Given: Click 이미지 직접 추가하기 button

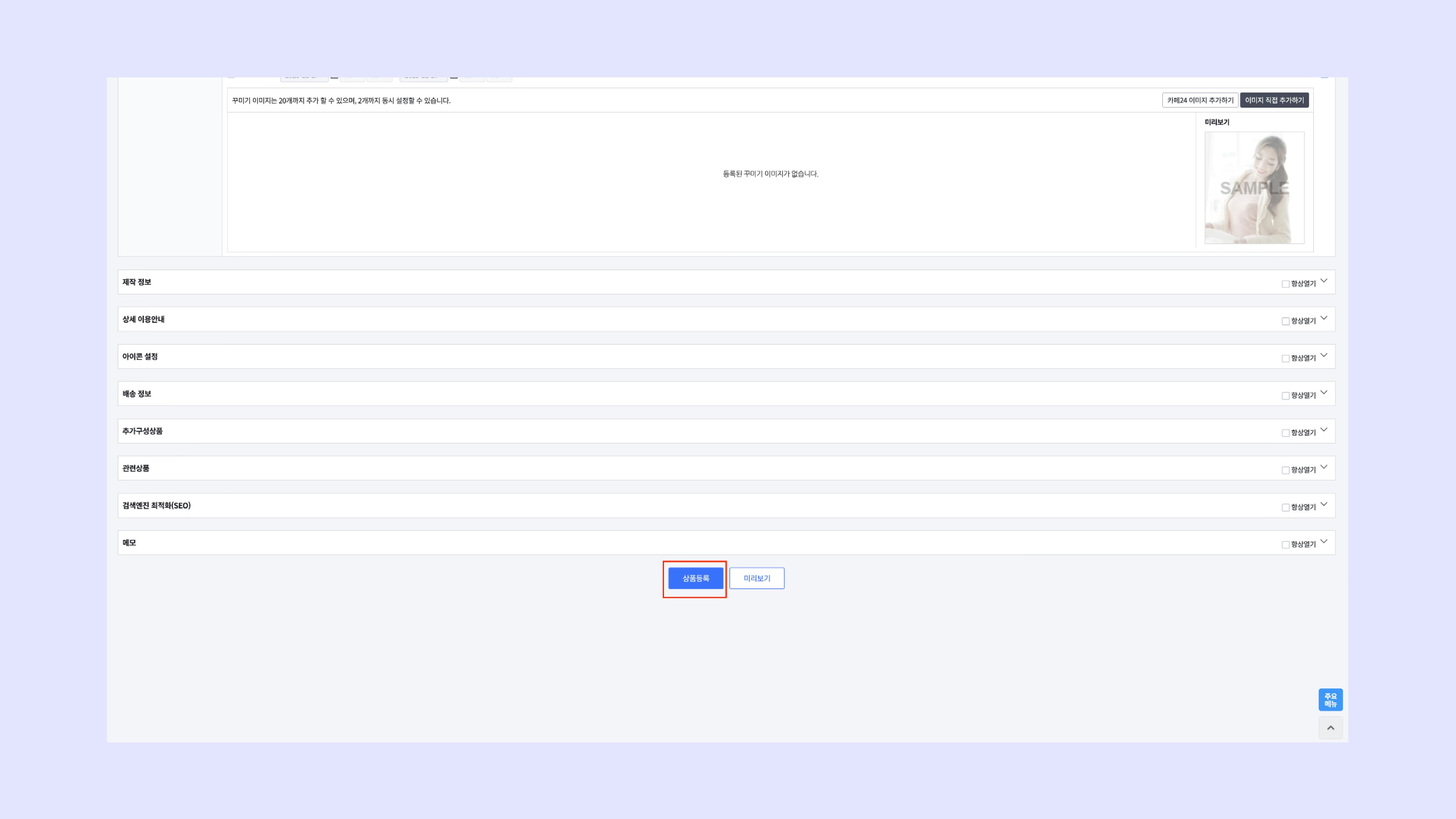Looking at the screenshot, I should (x=1274, y=100).
